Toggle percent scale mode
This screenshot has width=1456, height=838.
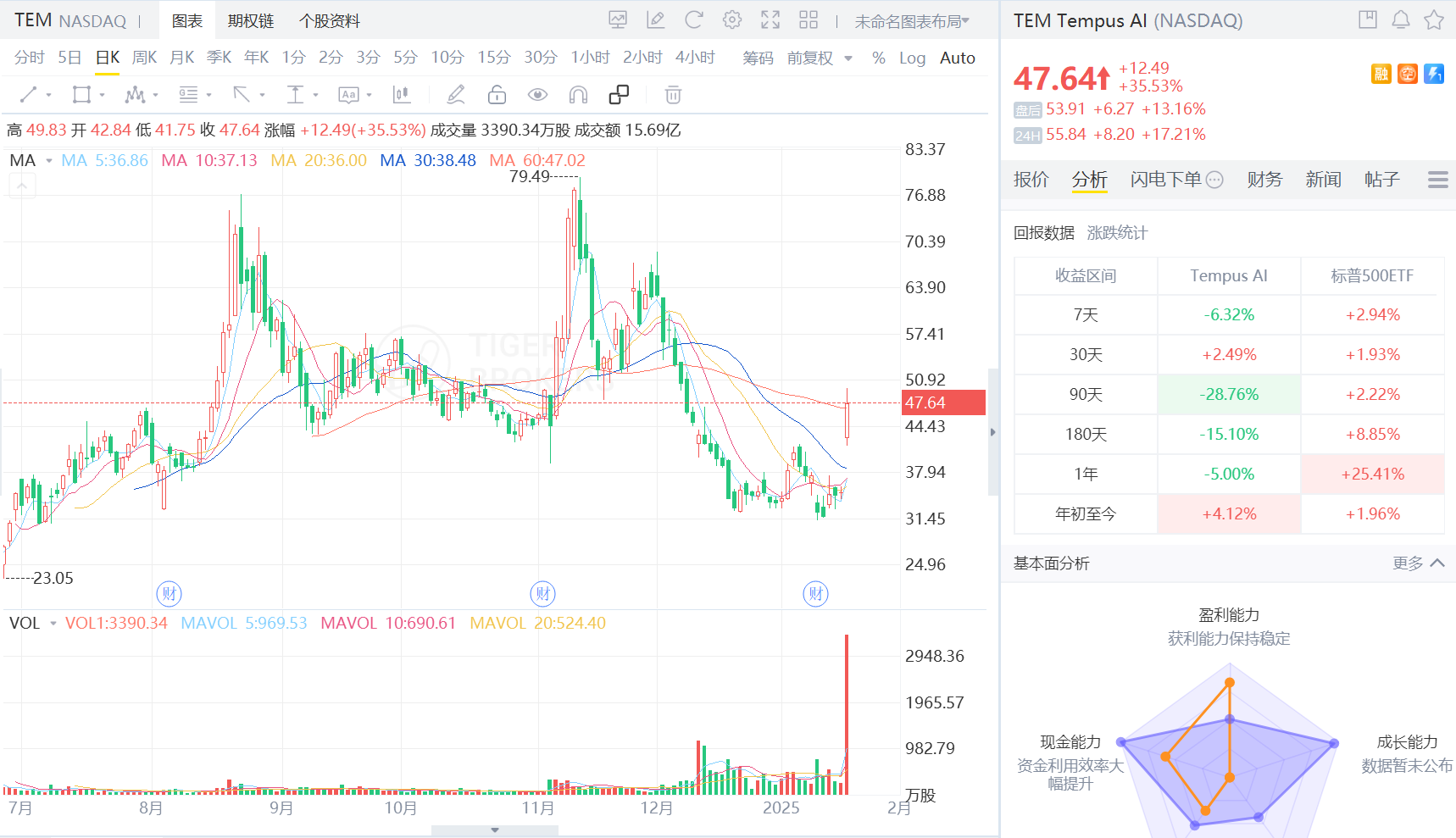click(879, 58)
